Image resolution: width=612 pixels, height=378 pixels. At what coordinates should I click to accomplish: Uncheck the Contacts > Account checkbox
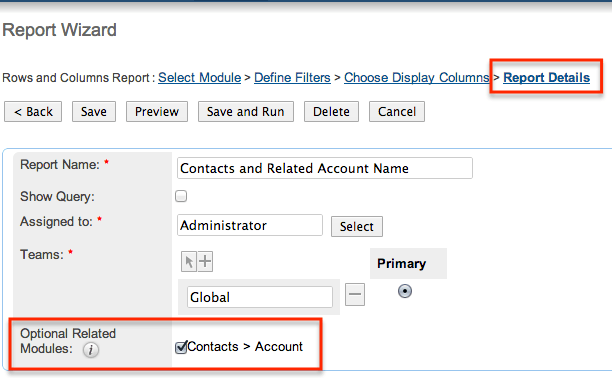click(181, 347)
